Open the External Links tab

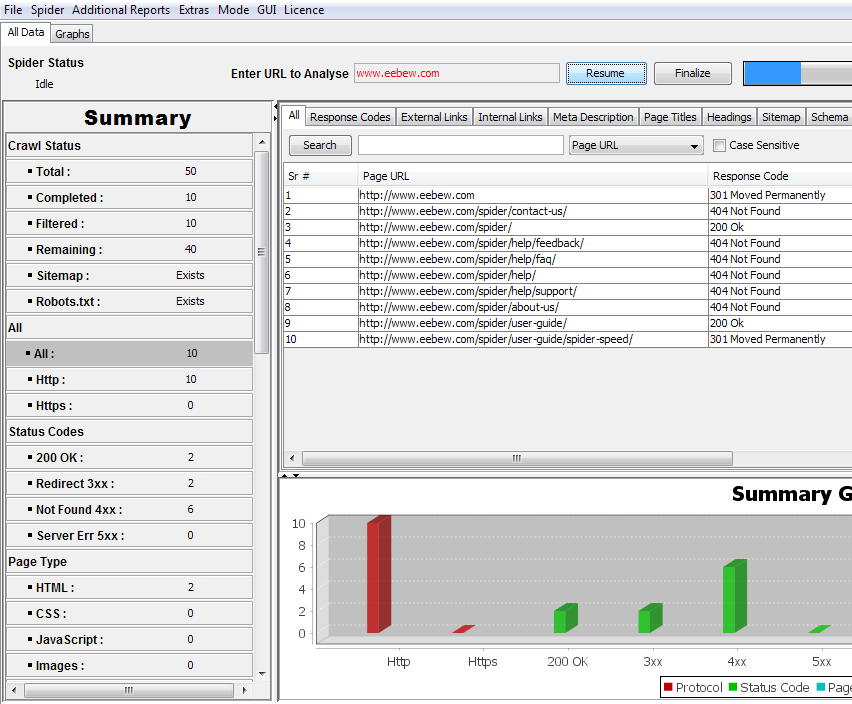(x=434, y=117)
